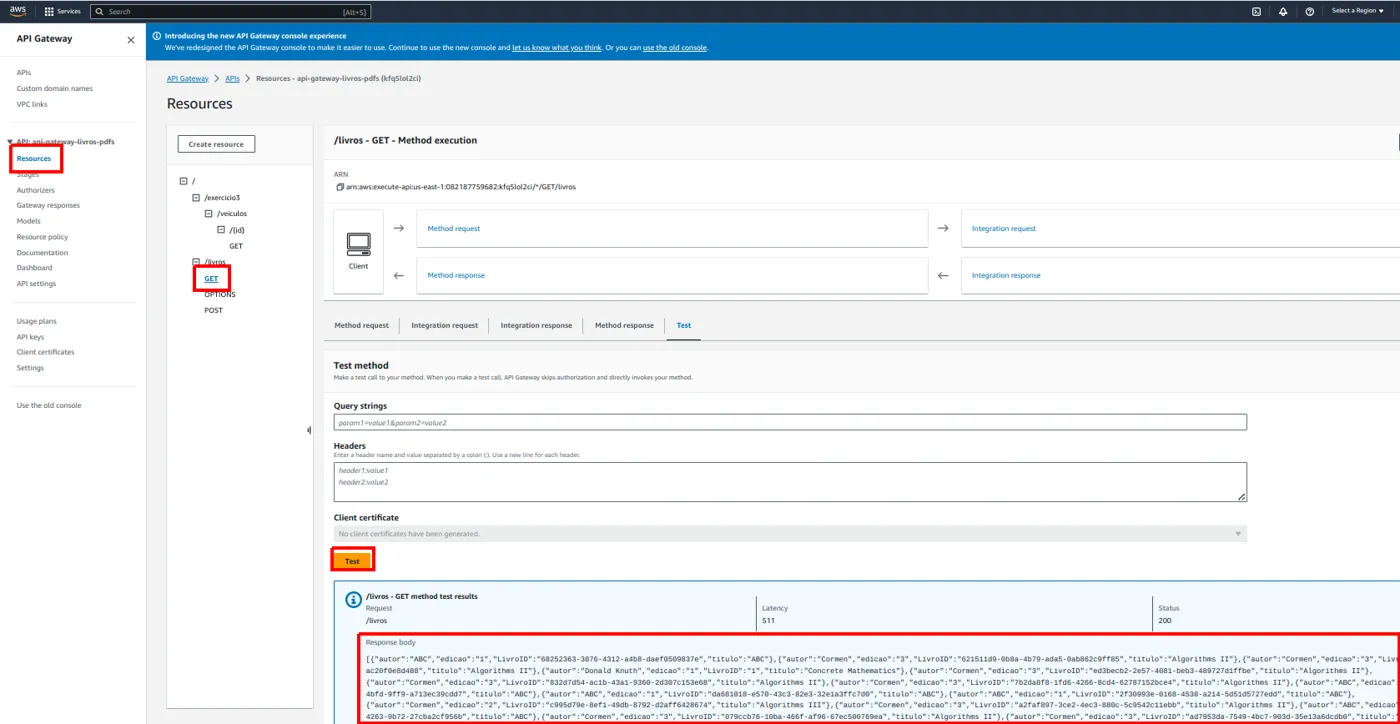Switch to the Integration request tab
This screenshot has width=1400, height=724.
444,325
